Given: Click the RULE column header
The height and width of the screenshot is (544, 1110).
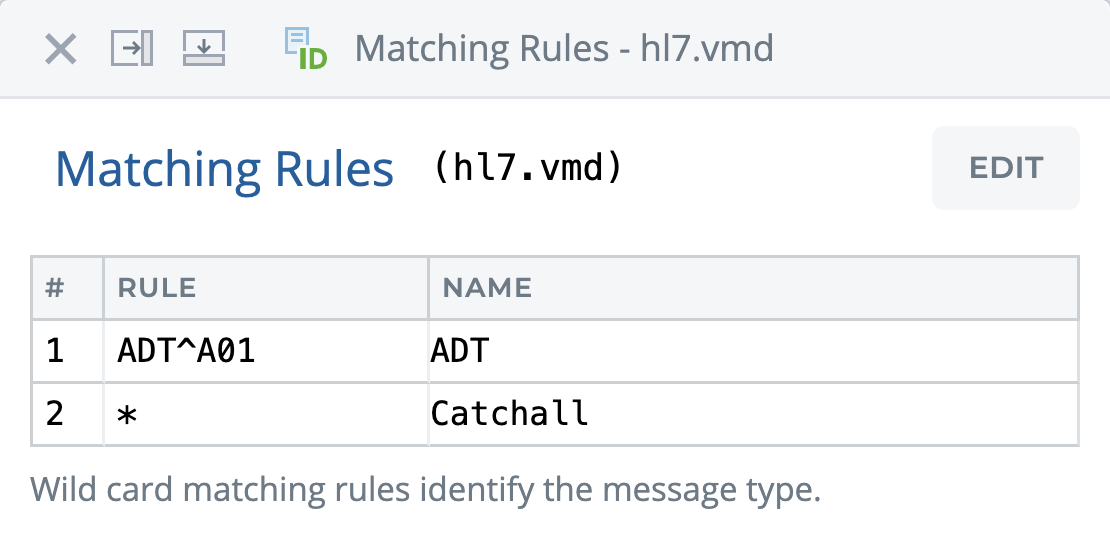Looking at the screenshot, I should coord(157,289).
